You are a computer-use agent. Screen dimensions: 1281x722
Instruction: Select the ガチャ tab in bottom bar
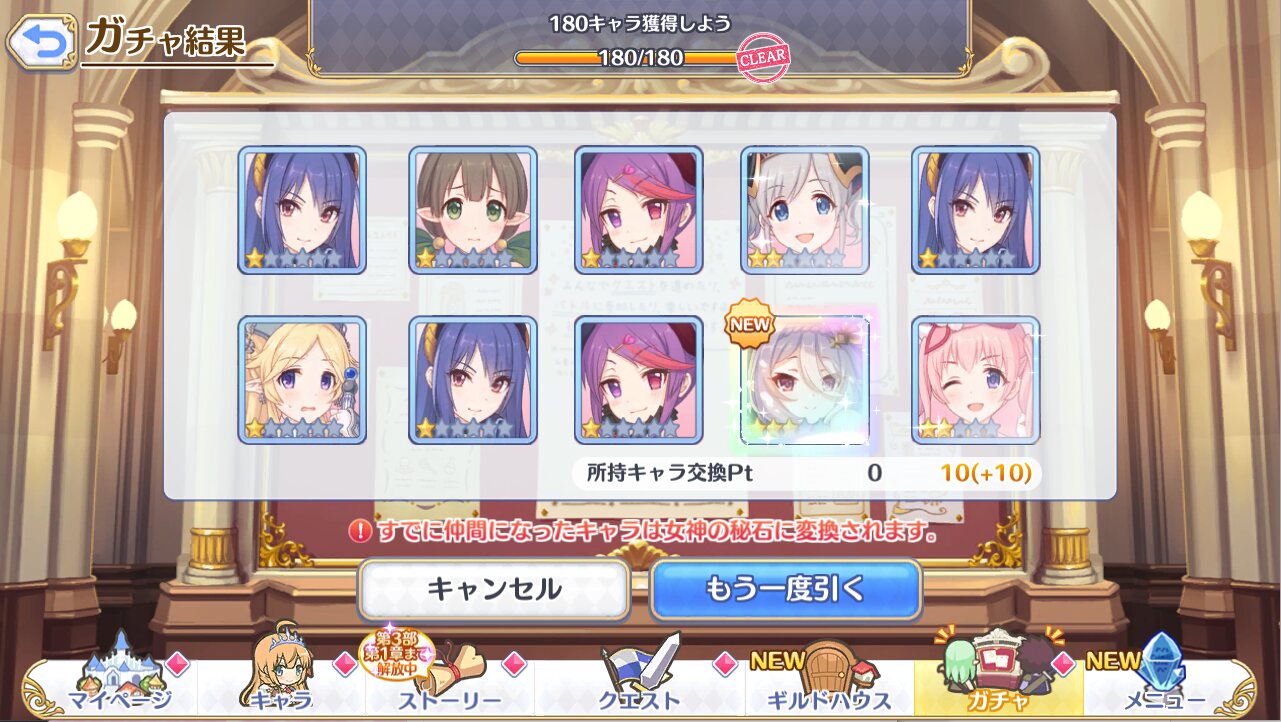click(x=998, y=672)
